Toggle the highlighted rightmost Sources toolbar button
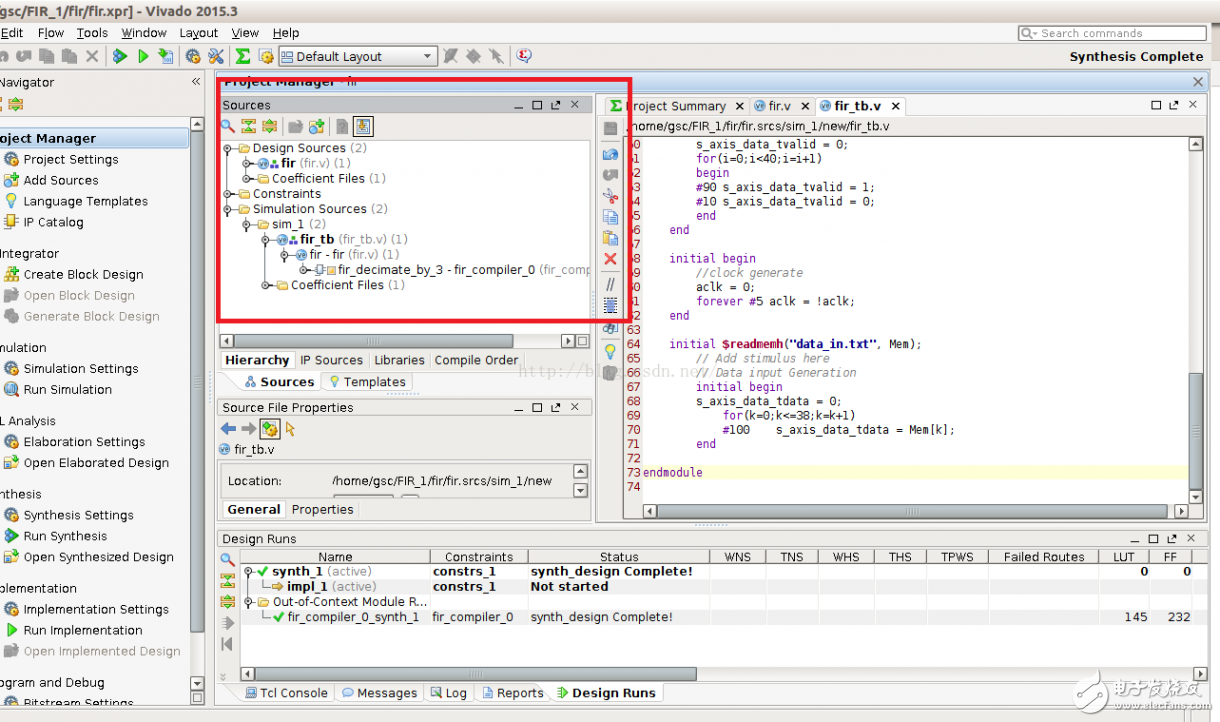This screenshot has height=722, width=1220. [x=363, y=126]
